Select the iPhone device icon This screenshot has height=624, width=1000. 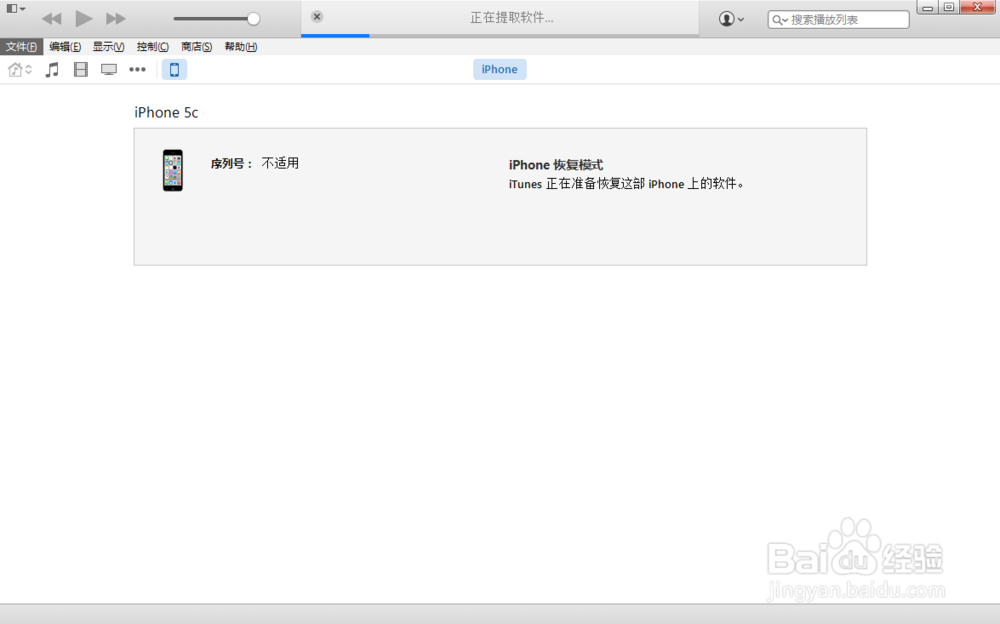[x=174, y=70]
